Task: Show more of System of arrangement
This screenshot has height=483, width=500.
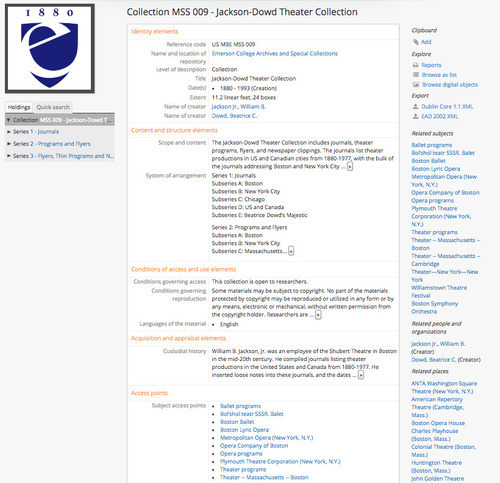Action: 291,251
